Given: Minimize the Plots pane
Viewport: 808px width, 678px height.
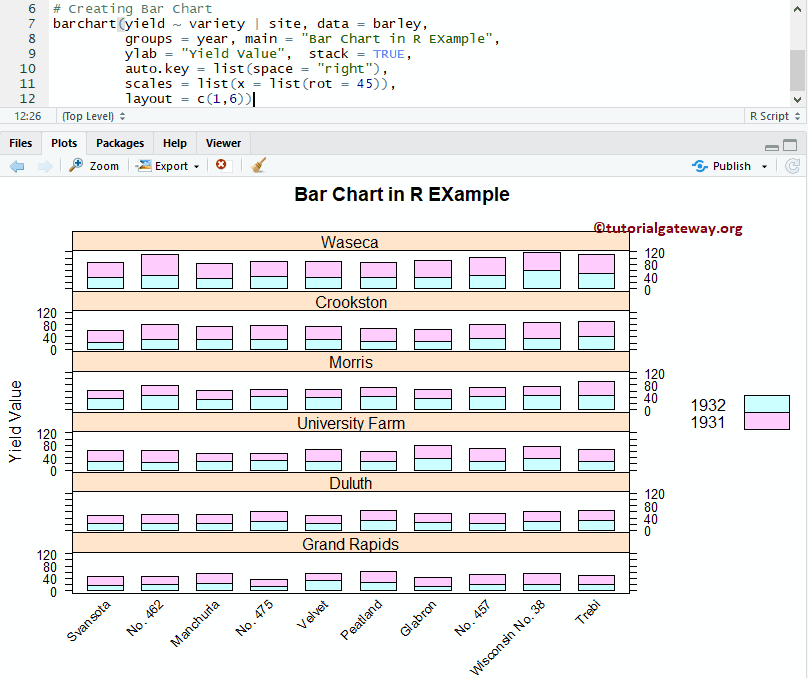Looking at the screenshot, I should click(771, 146).
